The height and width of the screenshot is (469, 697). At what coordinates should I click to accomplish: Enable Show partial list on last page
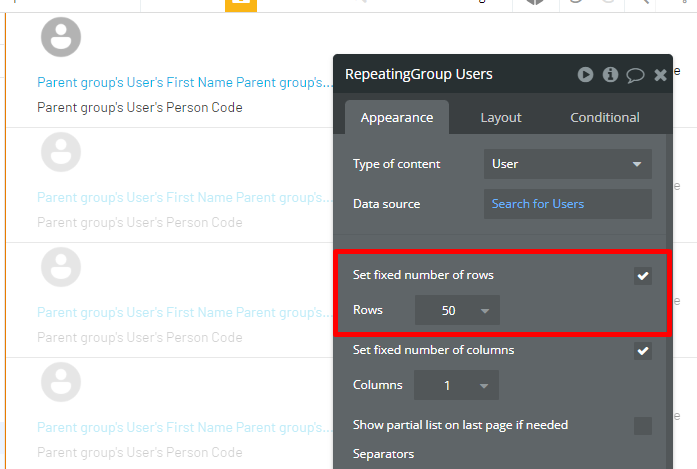[643, 426]
